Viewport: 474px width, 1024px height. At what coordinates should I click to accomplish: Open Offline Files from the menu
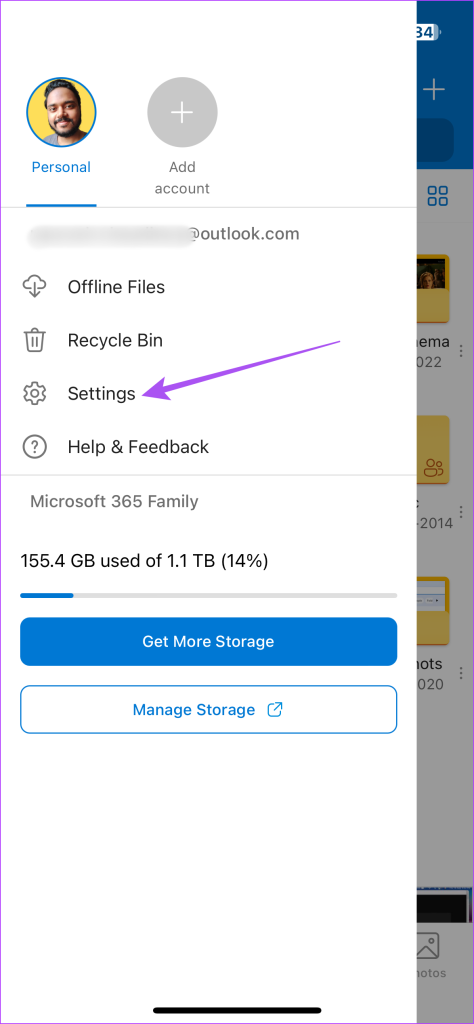[116, 287]
